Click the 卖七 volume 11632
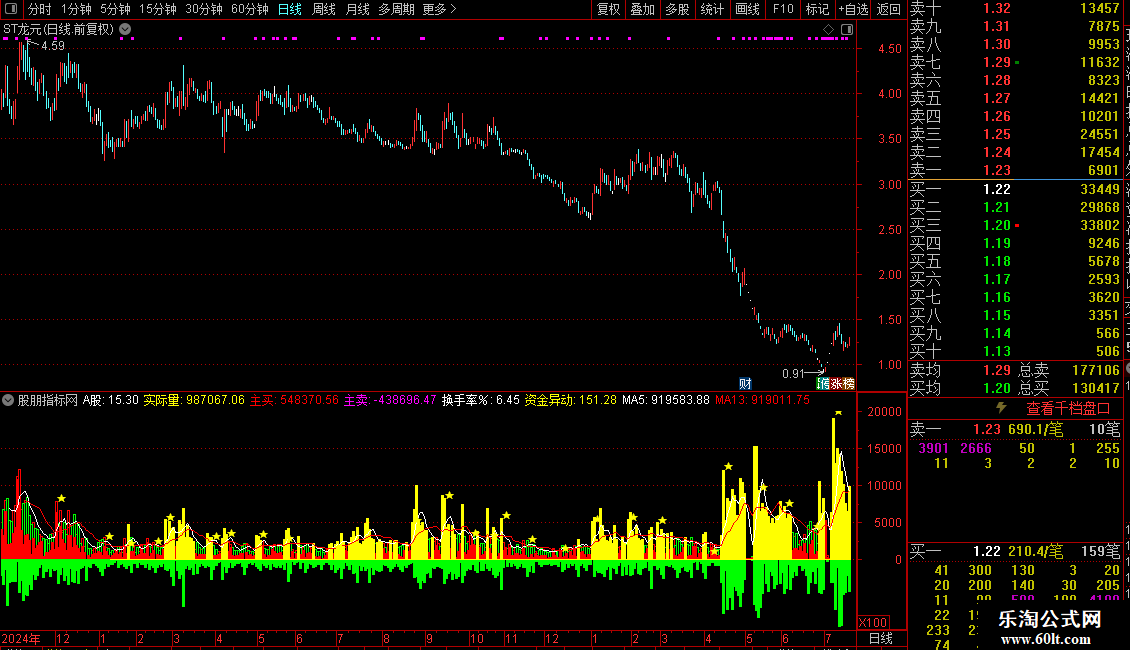This screenshot has width=1130, height=650. pos(1100,63)
